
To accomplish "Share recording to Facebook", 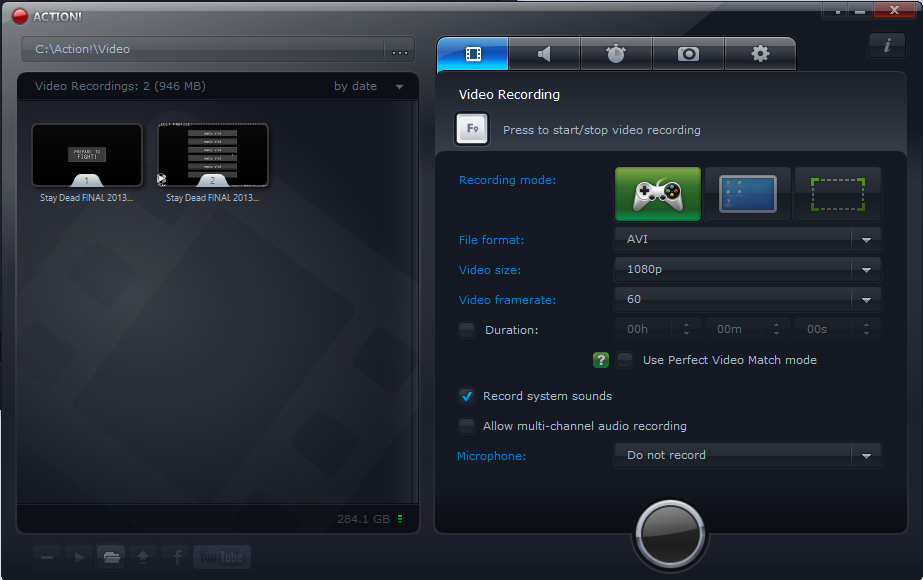I will click(177, 557).
